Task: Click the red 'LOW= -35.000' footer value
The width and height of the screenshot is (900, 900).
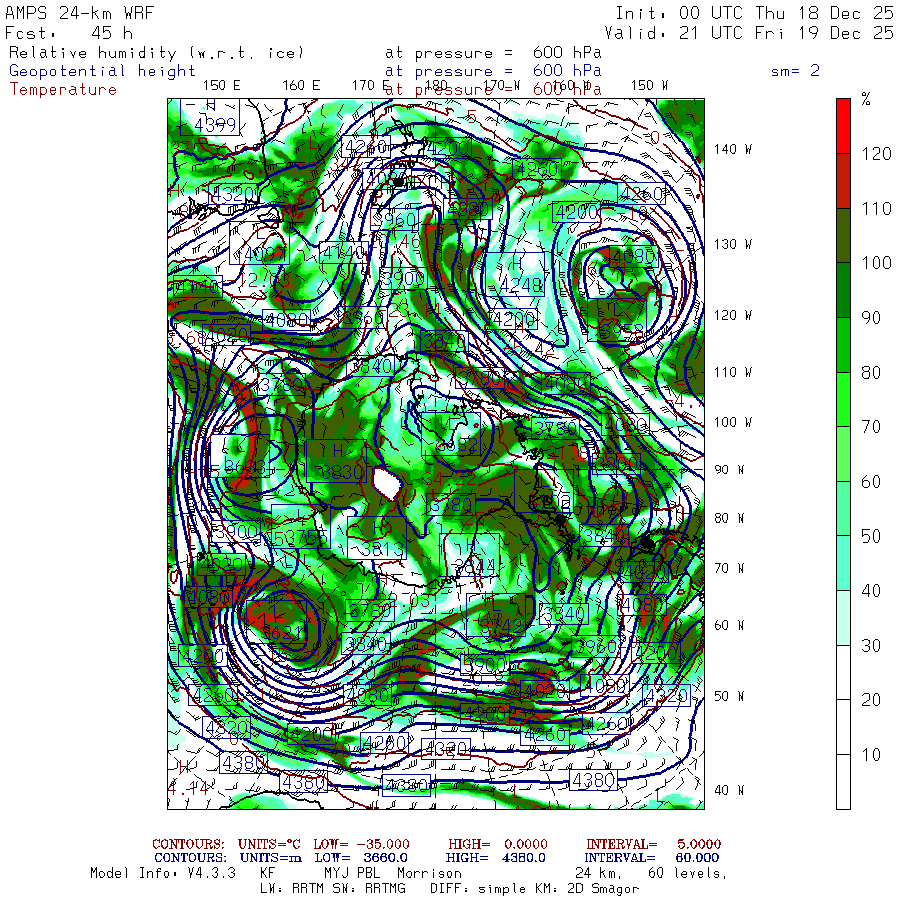Action: coord(361,844)
